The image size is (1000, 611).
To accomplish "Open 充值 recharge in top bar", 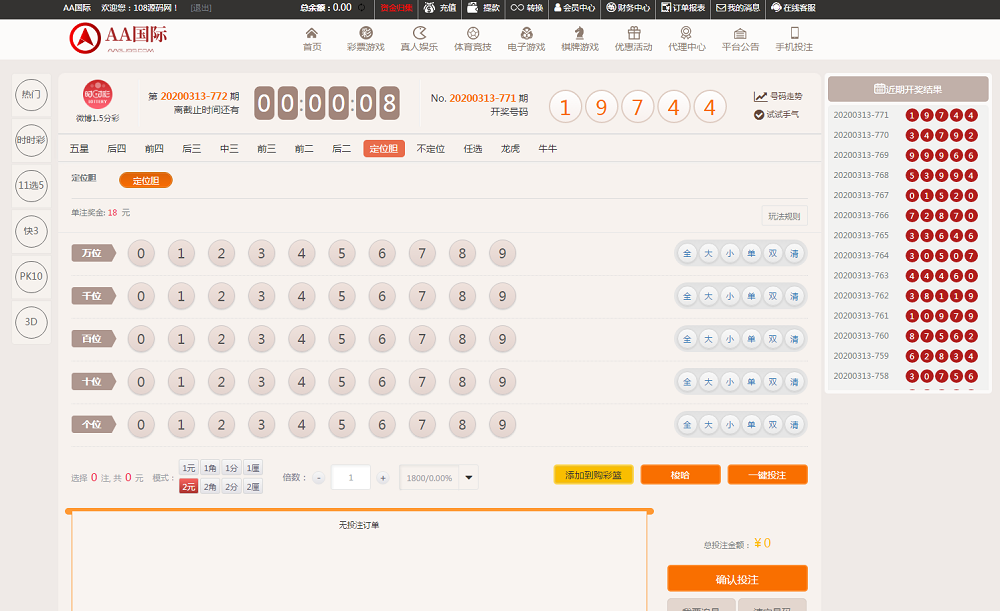I will point(439,8).
